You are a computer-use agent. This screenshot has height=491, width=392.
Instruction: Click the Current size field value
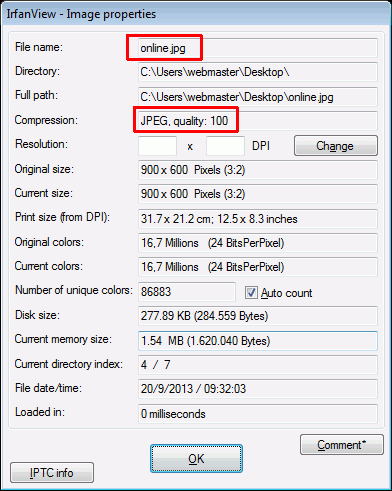(258, 194)
